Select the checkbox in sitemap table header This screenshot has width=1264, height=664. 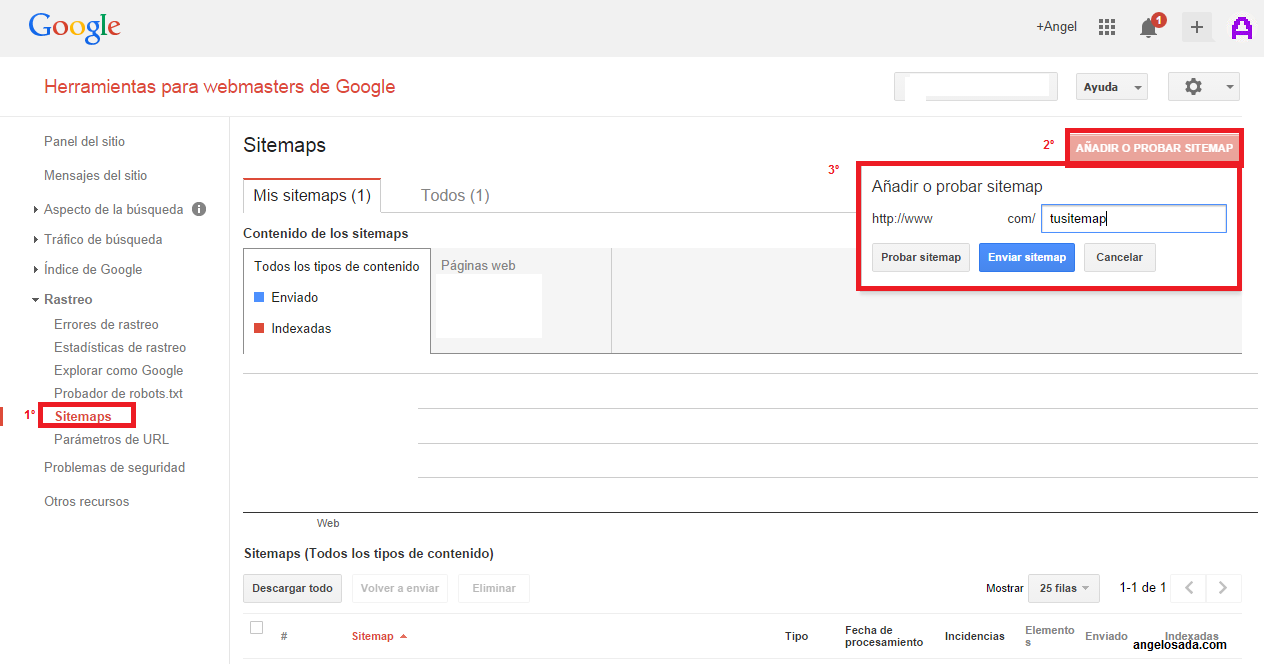257,627
